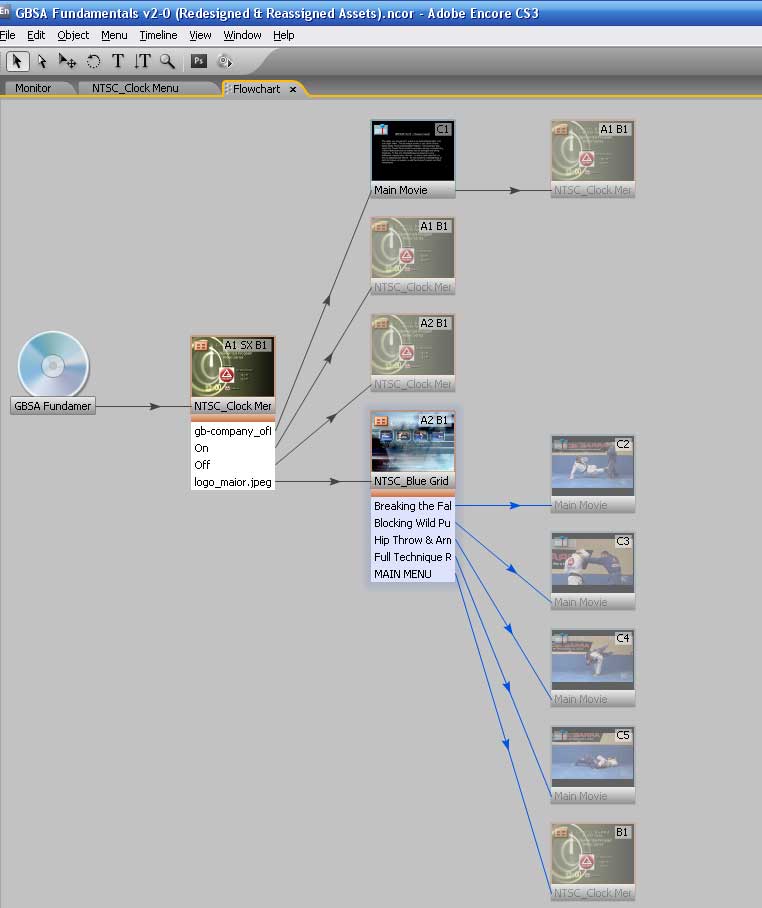Pick the Vertical Text tool
The width and height of the screenshot is (762, 908).
point(143,61)
